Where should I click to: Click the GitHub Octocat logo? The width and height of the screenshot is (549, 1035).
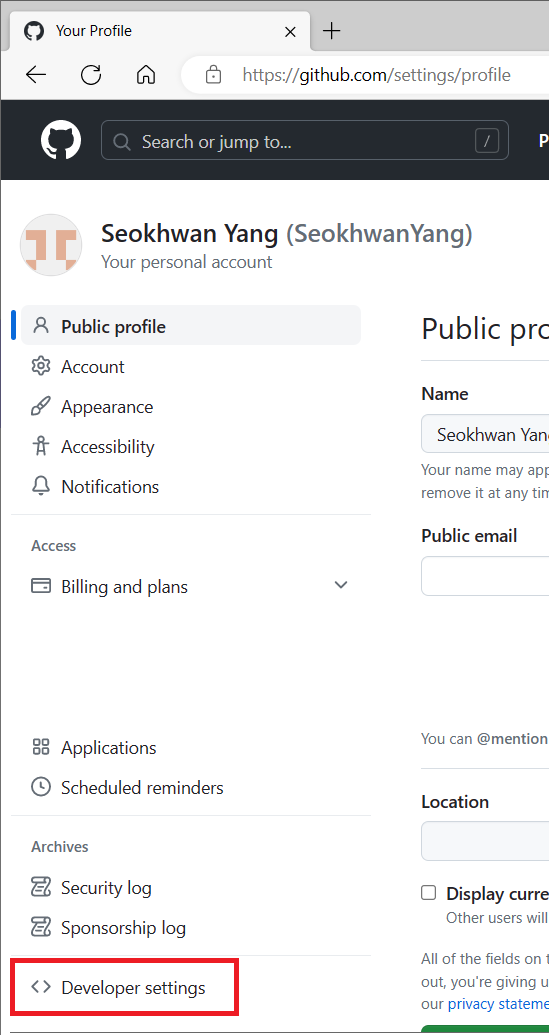click(61, 140)
